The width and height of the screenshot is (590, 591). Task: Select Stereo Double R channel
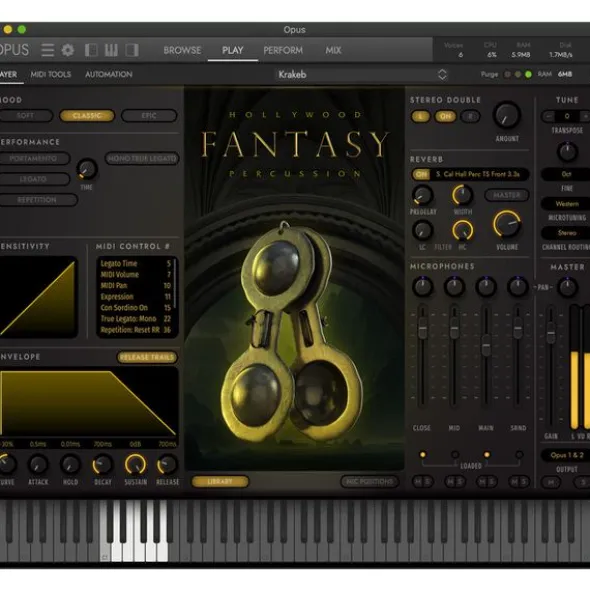tap(470, 116)
